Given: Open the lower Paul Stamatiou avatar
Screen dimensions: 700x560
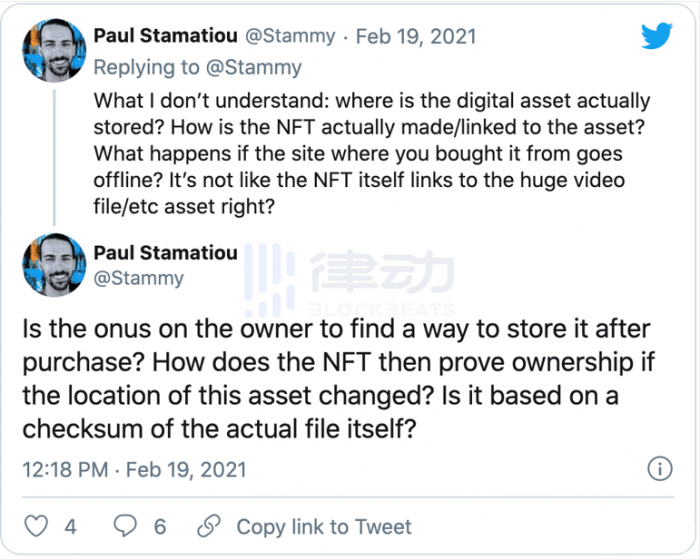Looking at the screenshot, I should [x=54, y=265].
